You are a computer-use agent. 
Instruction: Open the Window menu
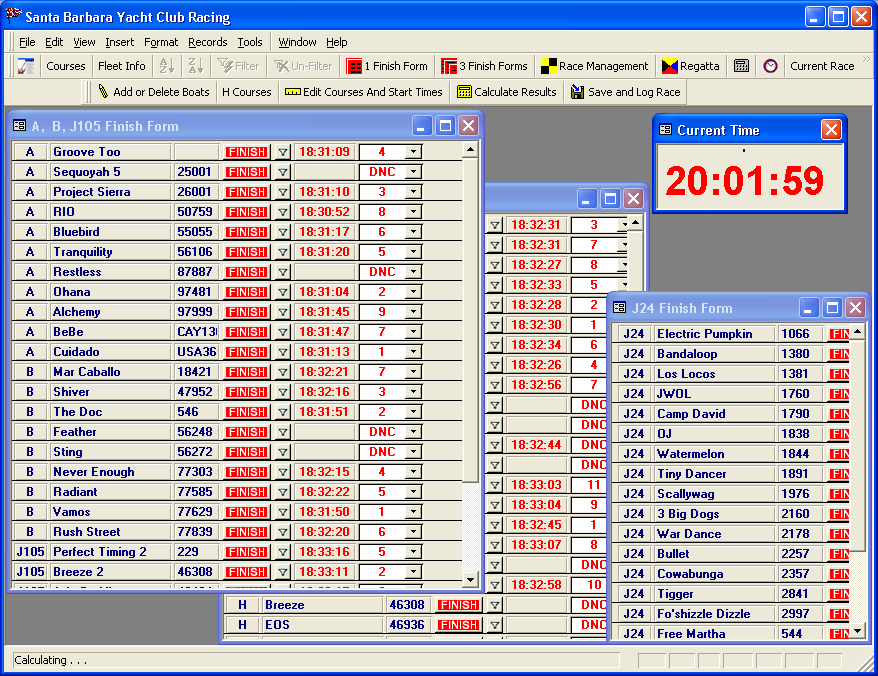[x=297, y=42]
